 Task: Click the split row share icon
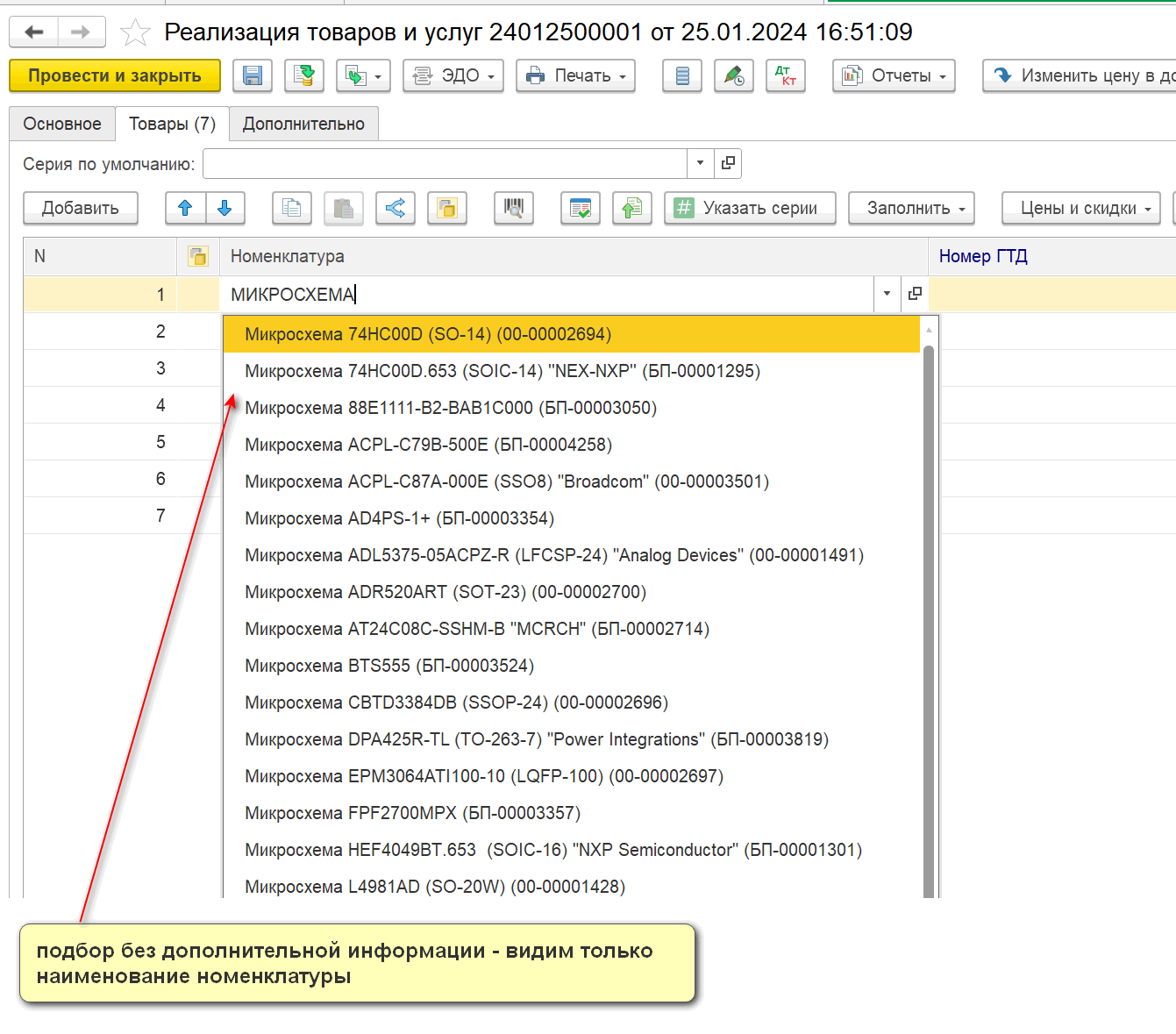[x=396, y=209]
